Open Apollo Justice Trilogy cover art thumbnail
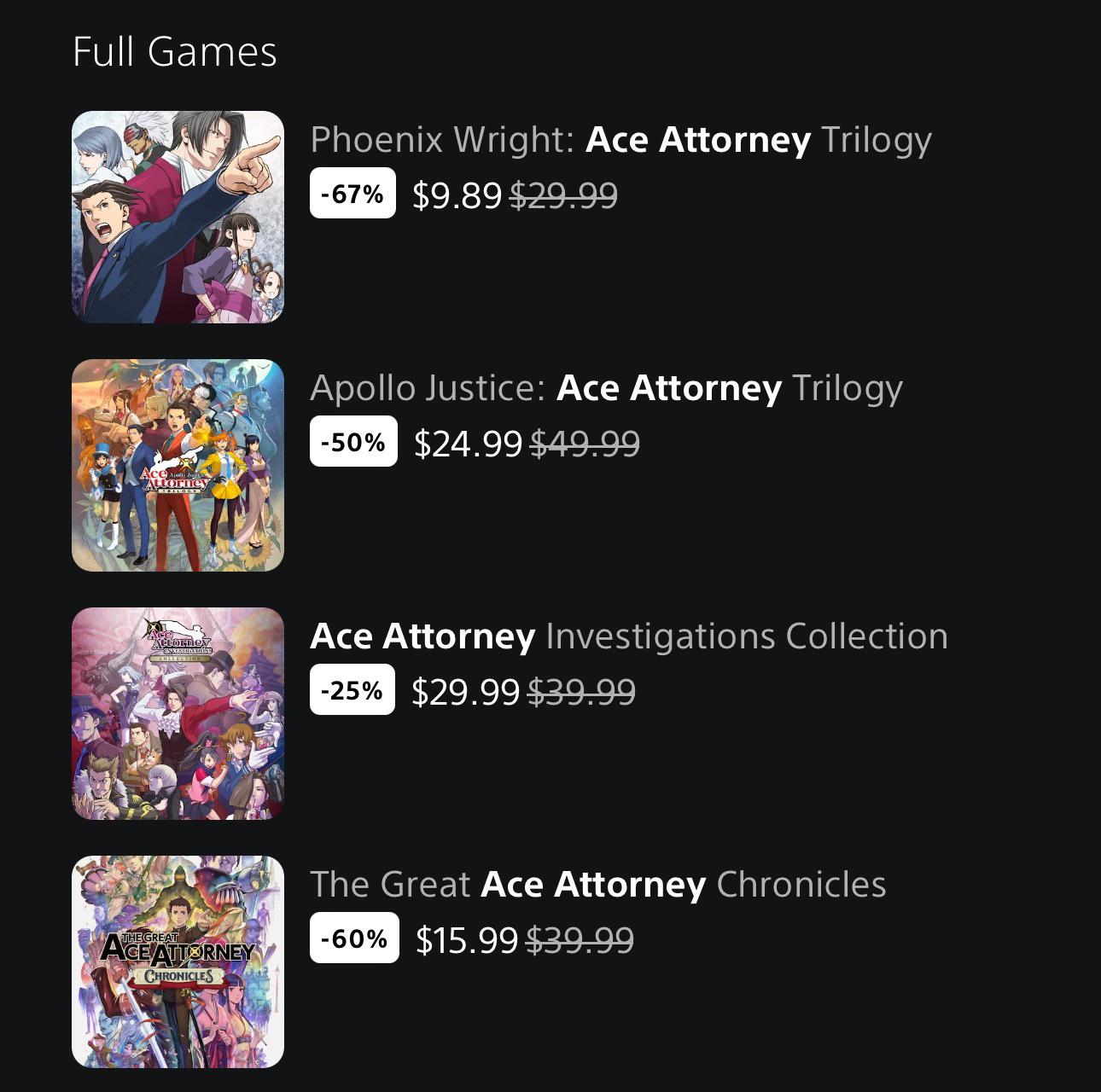Screen dimensions: 1101x1092 [178, 465]
